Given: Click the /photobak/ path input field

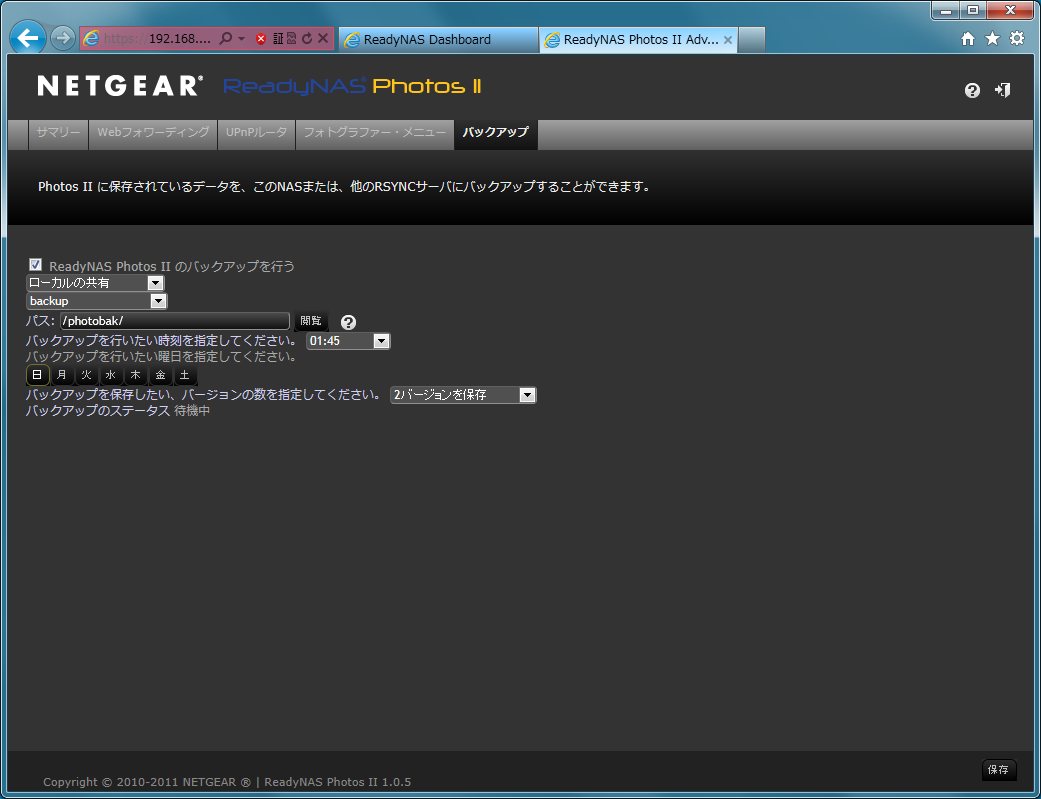Looking at the screenshot, I should [x=174, y=321].
